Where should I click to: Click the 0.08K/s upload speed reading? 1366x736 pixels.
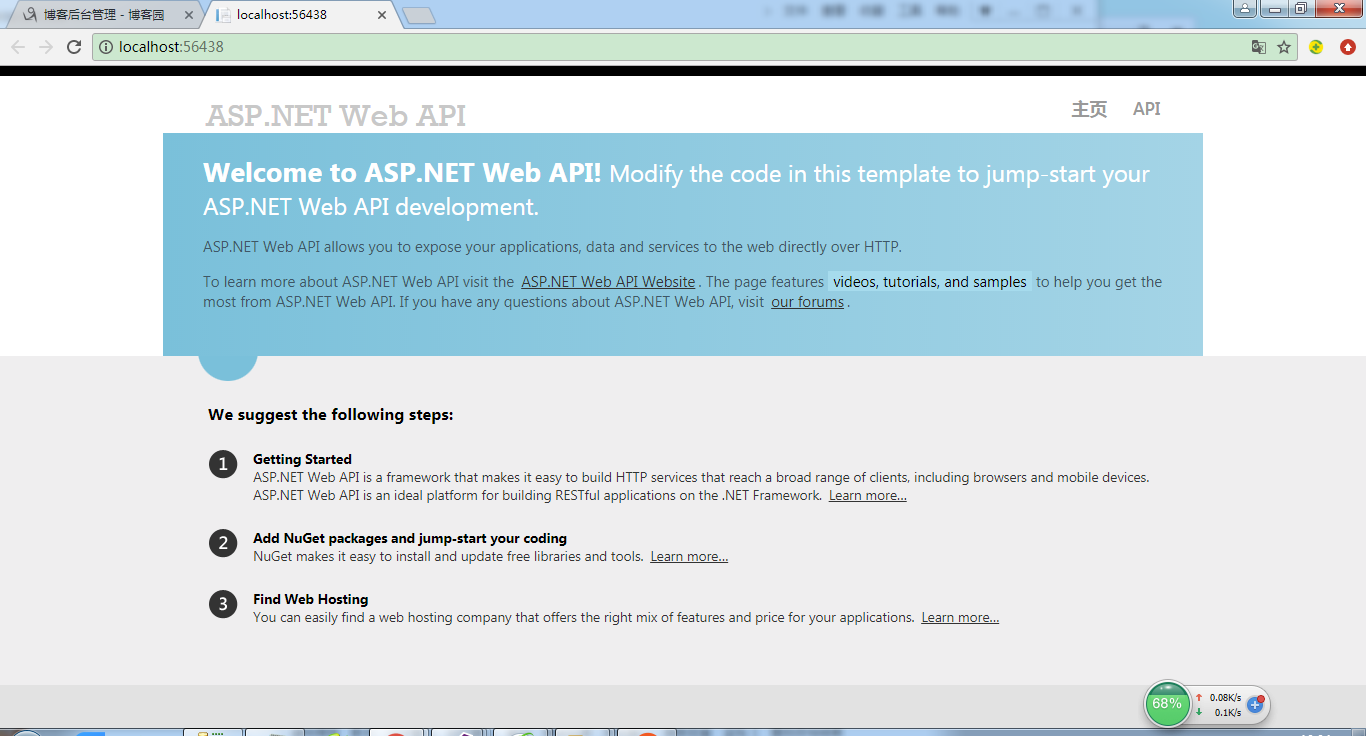1225,698
